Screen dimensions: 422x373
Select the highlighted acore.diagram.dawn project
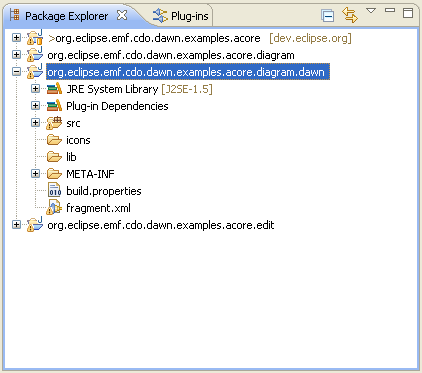188,72
